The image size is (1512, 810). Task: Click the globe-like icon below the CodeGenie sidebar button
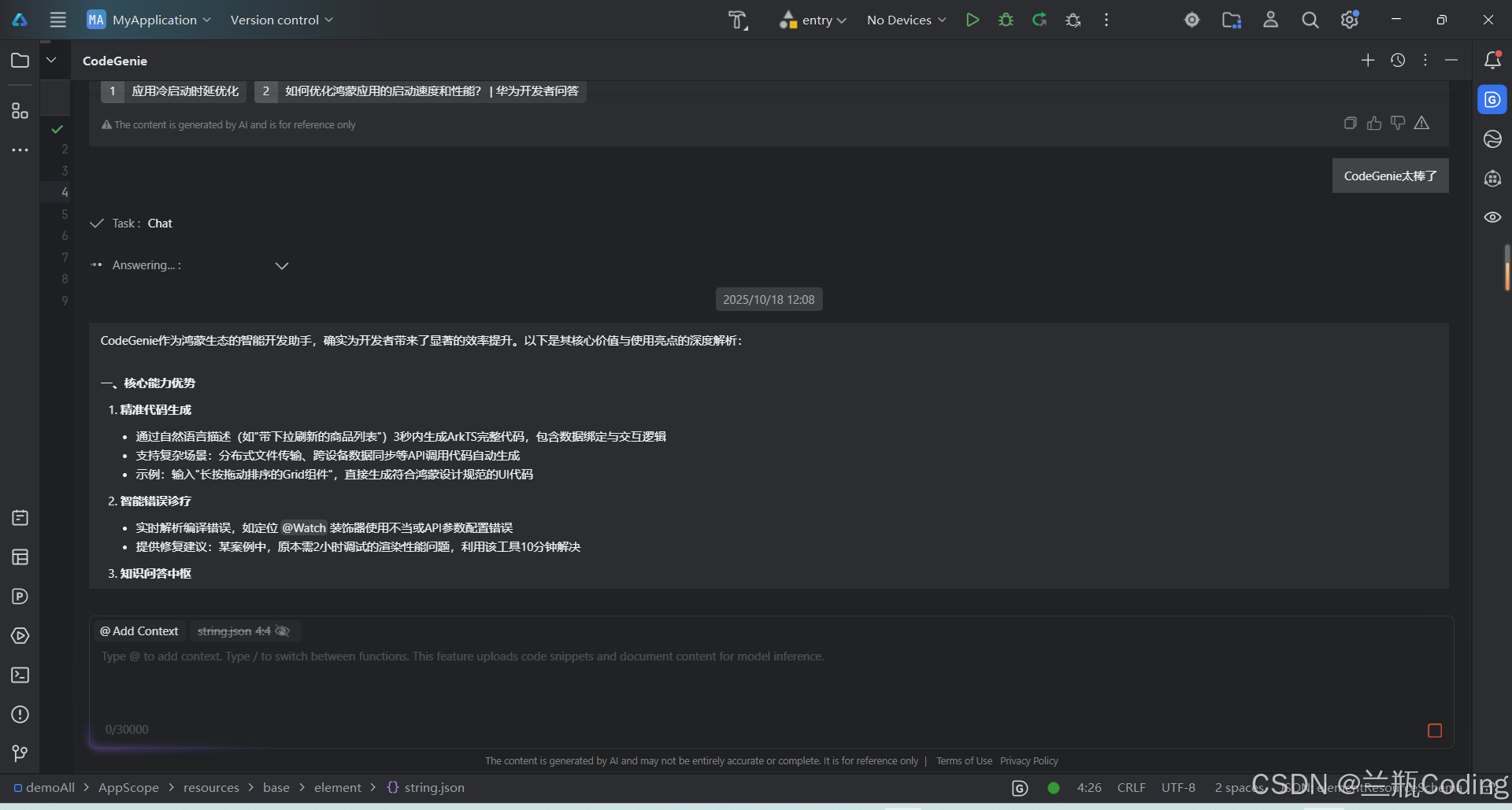pyautogui.click(x=1492, y=139)
